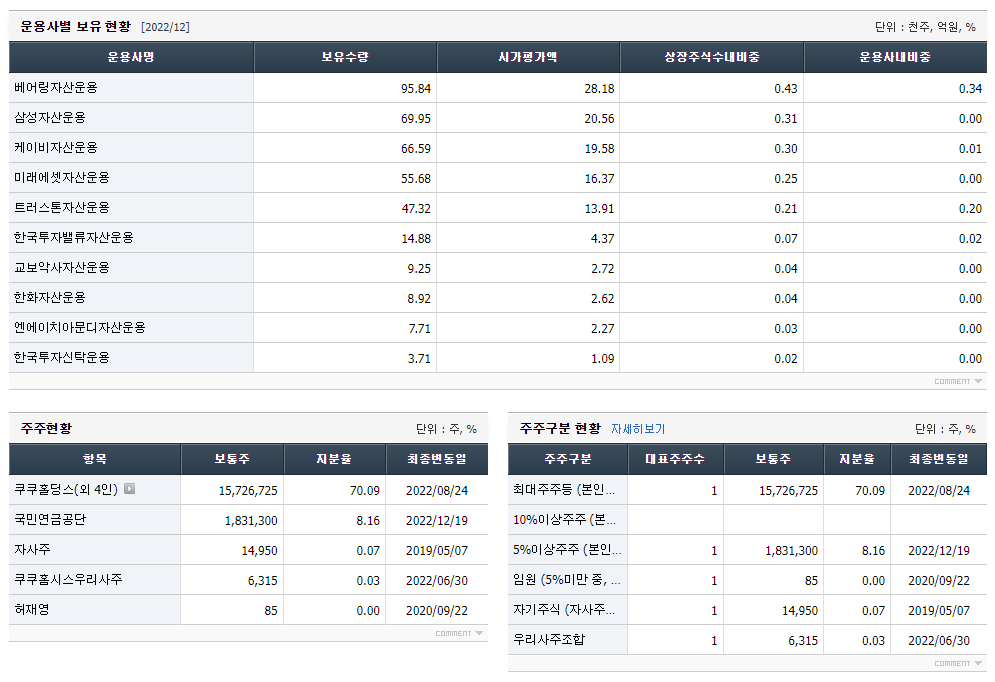Select the 한화자산운용 row name

tap(50, 297)
